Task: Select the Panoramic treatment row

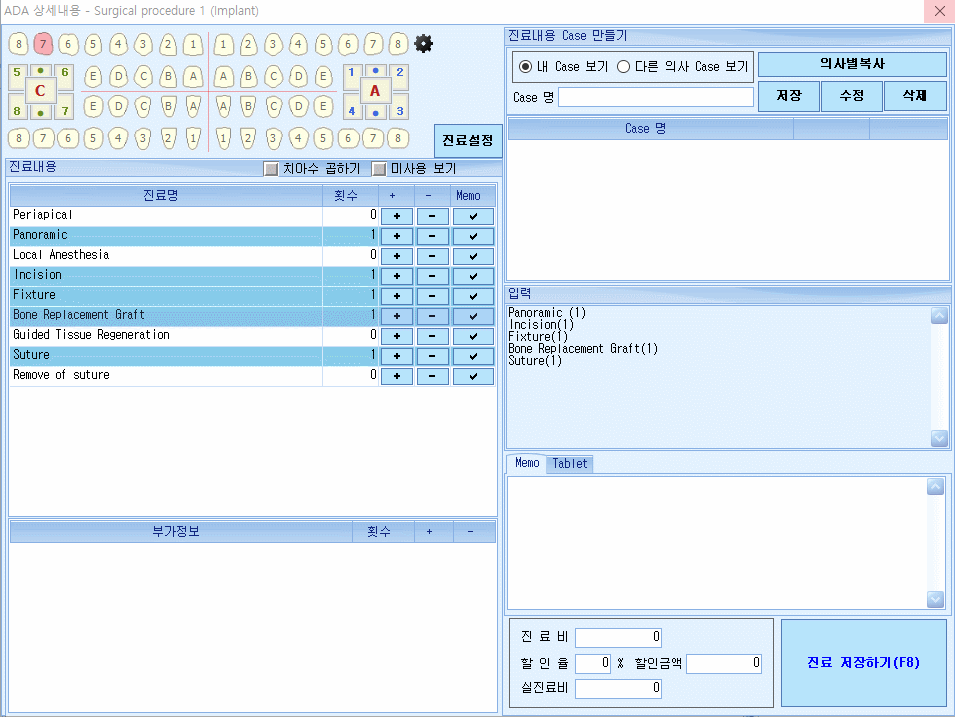Action: [253, 236]
